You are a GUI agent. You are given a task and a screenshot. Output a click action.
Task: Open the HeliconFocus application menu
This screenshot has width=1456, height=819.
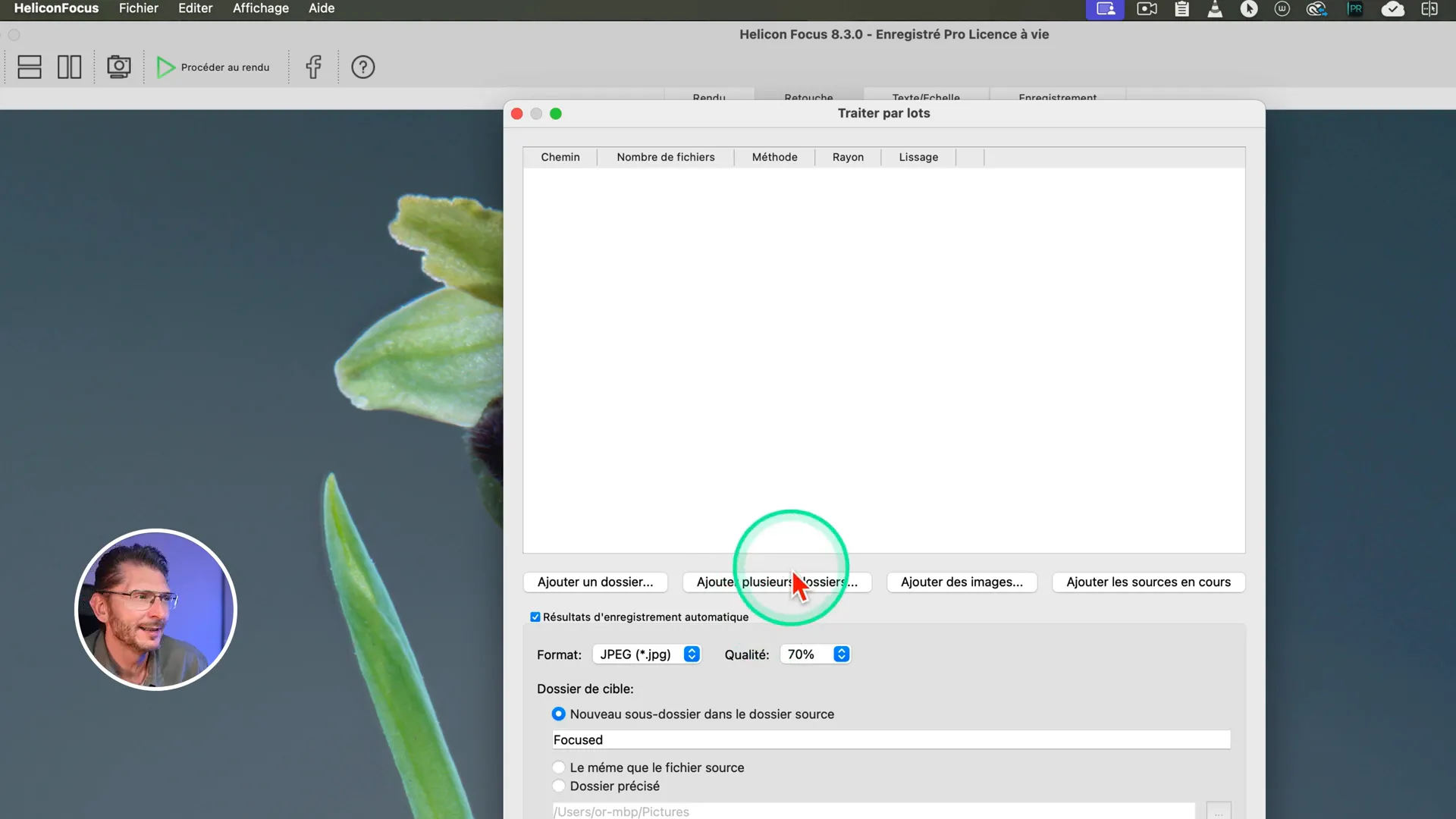56,8
